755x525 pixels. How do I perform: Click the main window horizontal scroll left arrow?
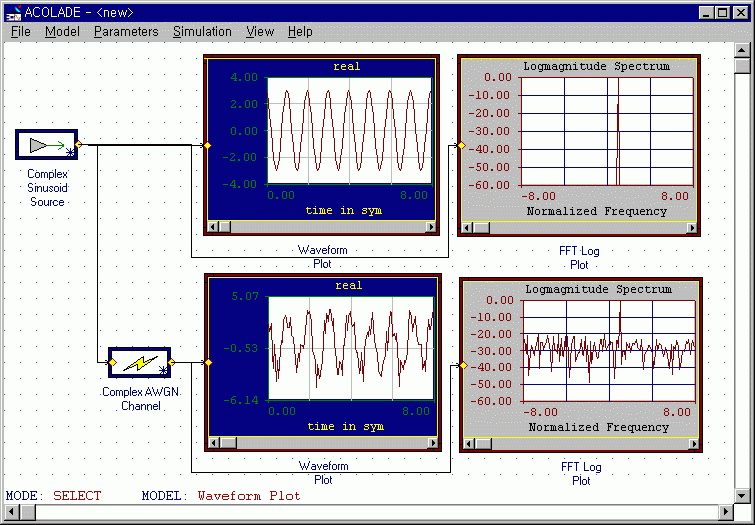point(12,512)
